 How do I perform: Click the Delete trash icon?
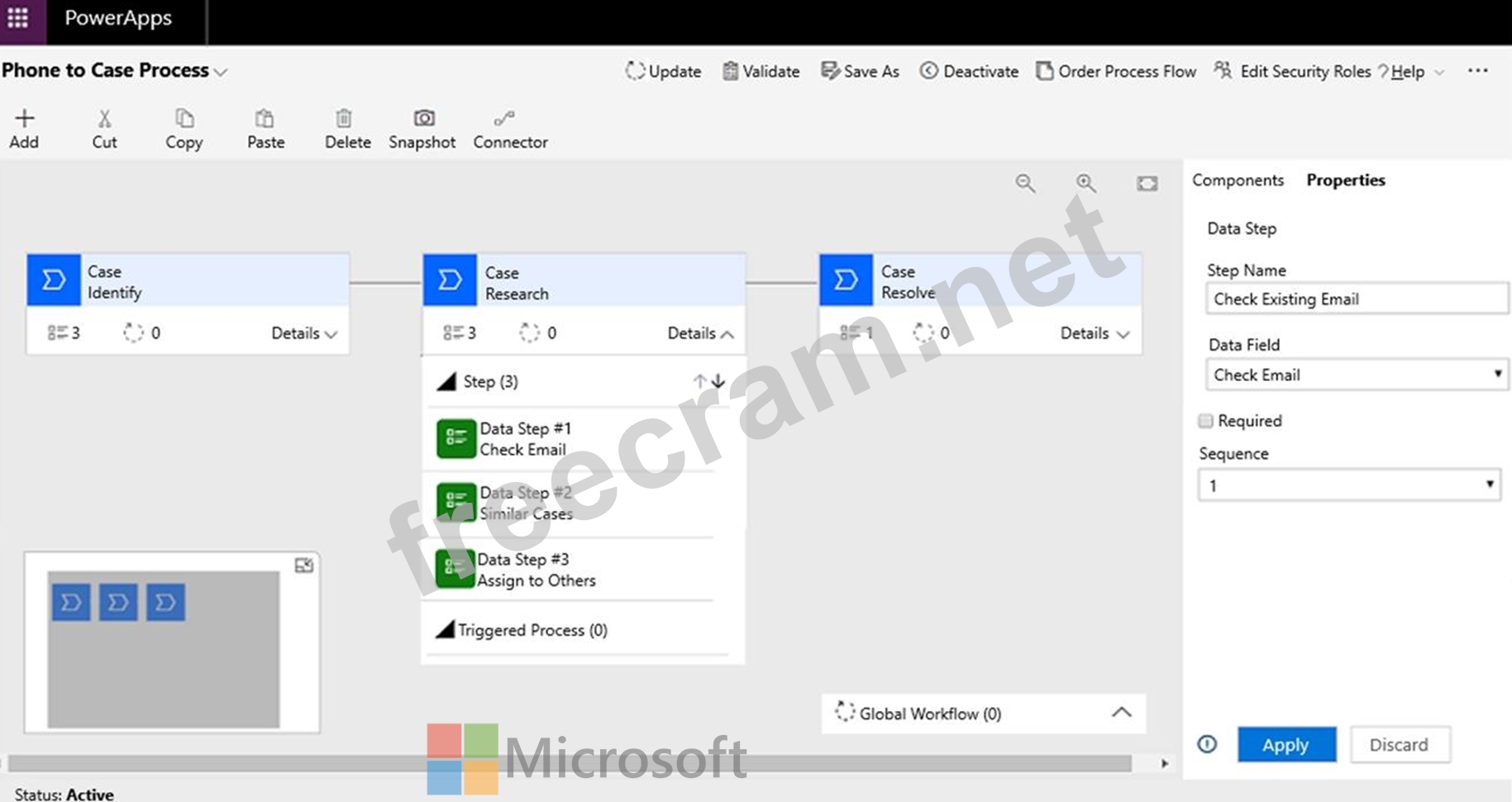pos(344,119)
